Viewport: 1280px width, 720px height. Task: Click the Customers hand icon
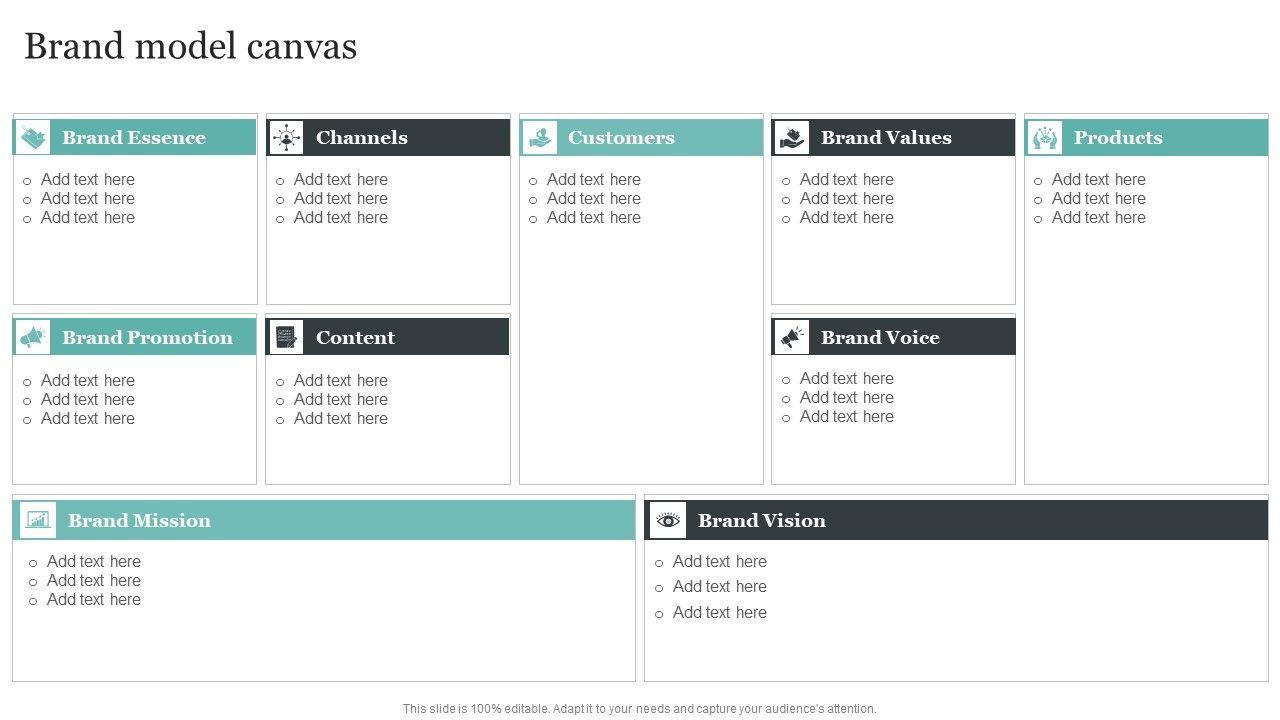click(540, 137)
